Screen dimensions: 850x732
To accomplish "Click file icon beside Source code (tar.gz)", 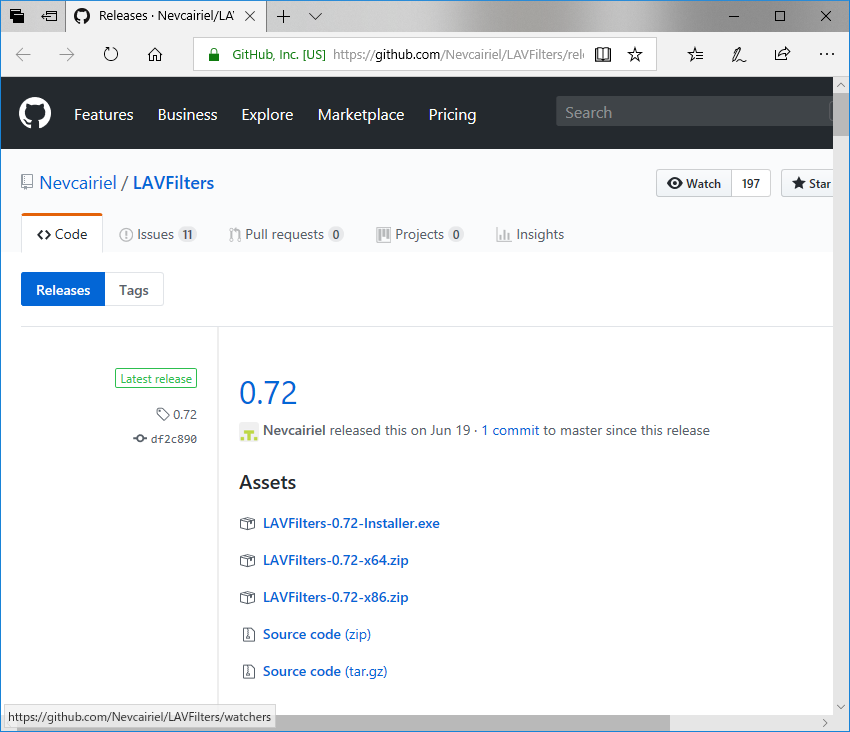I will pyautogui.click(x=248, y=671).
